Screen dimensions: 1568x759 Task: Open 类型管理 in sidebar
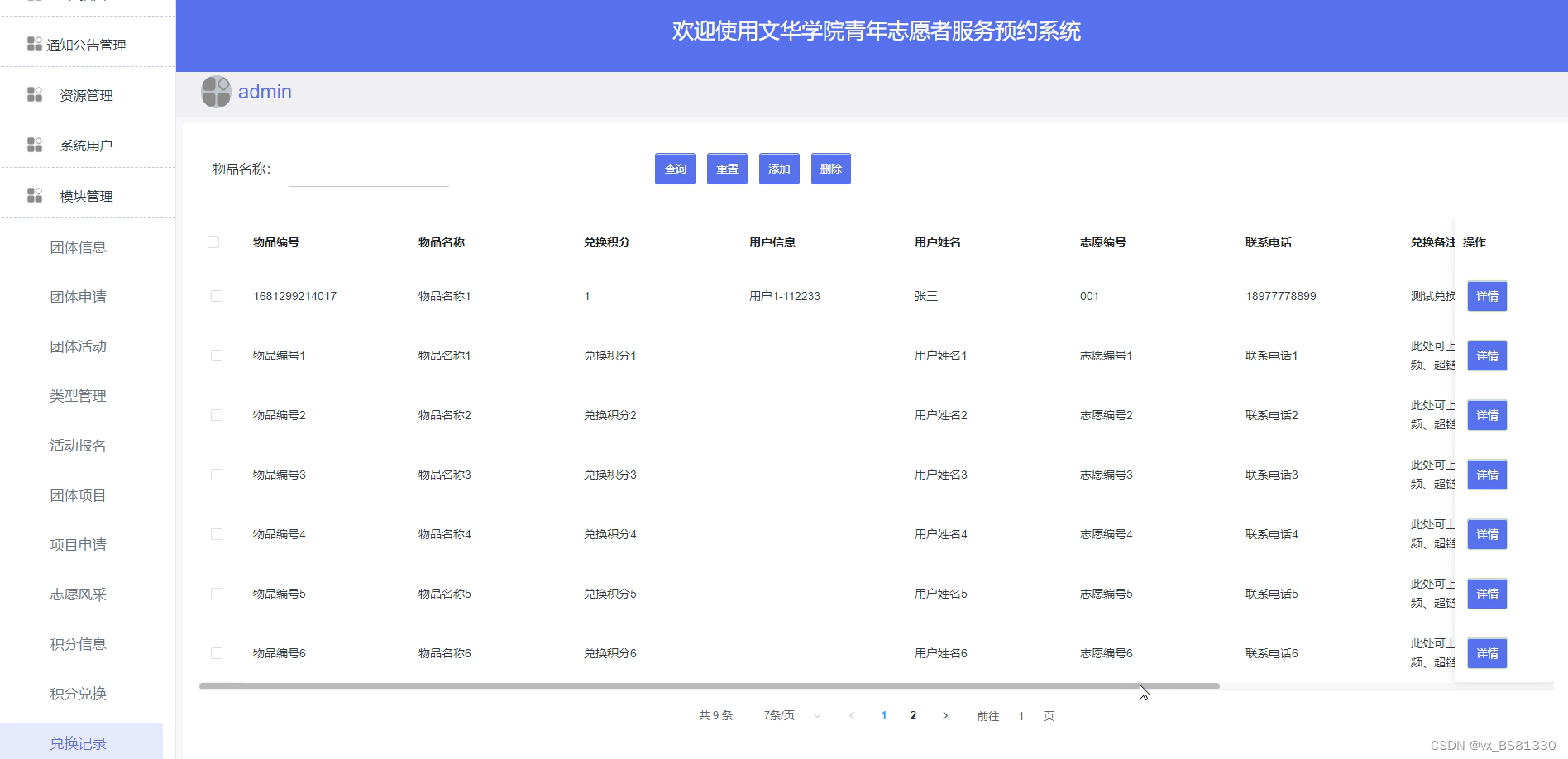tap(78, 396)
